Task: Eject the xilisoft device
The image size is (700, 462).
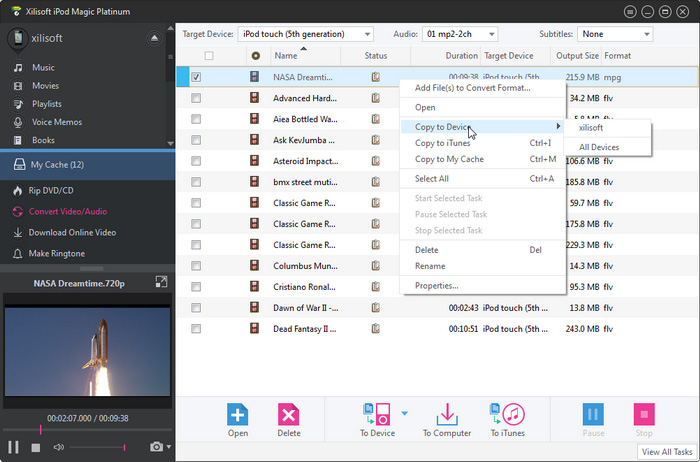Action: point(153,38)
